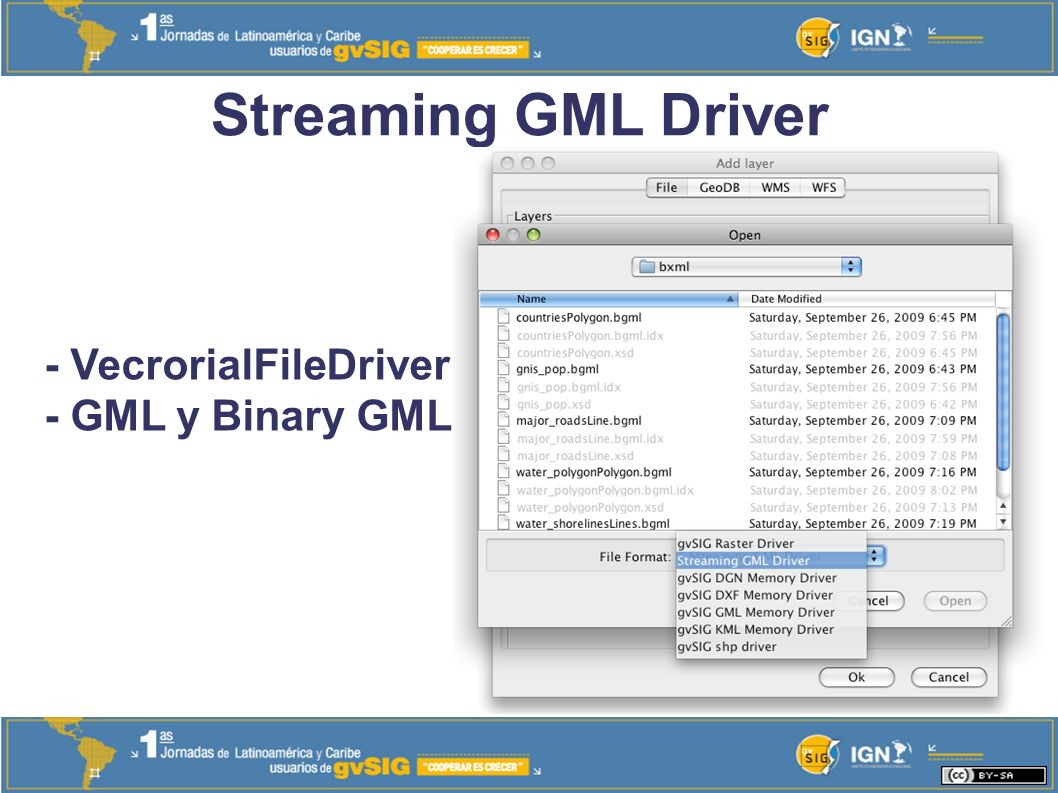The width and height of the screenshot is (1058, 793).
Task: Click the file list scroll up arrow
Action: tap(1003, 505)
